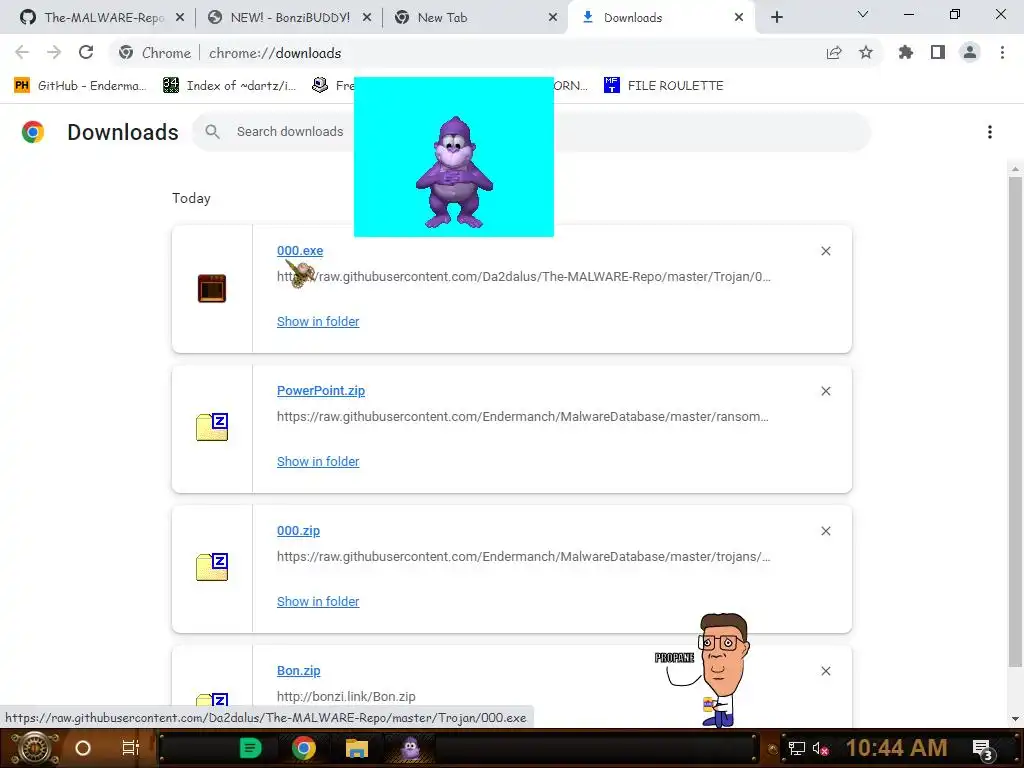Click the share page icon in the address bar
The image size is (1024, 768).
[x=834, y=52]
